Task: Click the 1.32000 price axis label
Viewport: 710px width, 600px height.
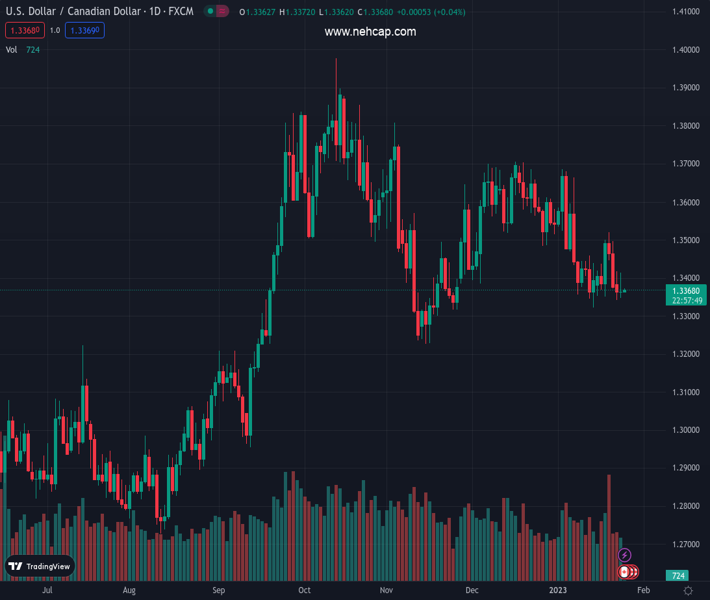Action: 686,354
